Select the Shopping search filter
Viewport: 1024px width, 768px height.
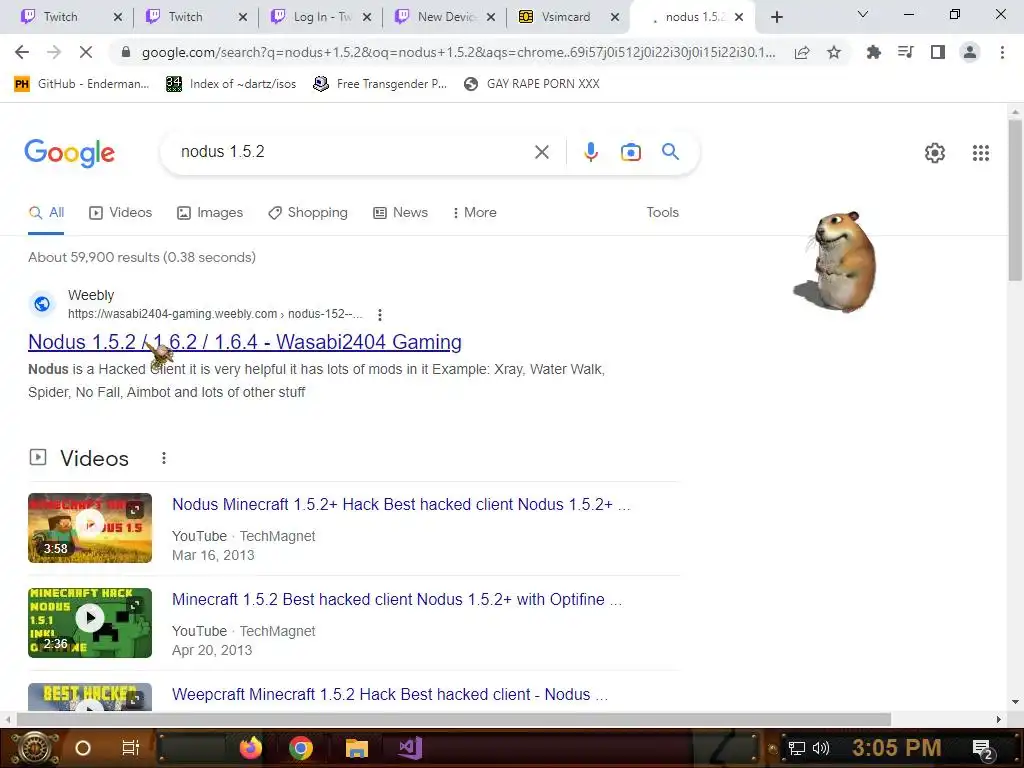tap(308, 213)
